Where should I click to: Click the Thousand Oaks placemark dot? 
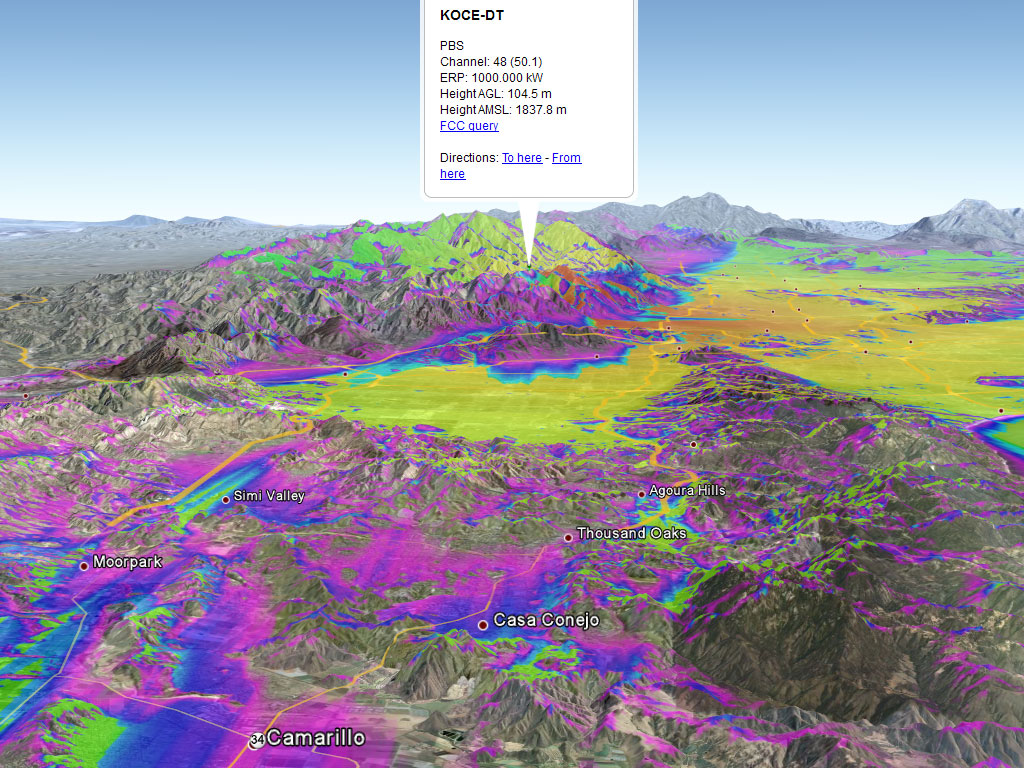568,537
